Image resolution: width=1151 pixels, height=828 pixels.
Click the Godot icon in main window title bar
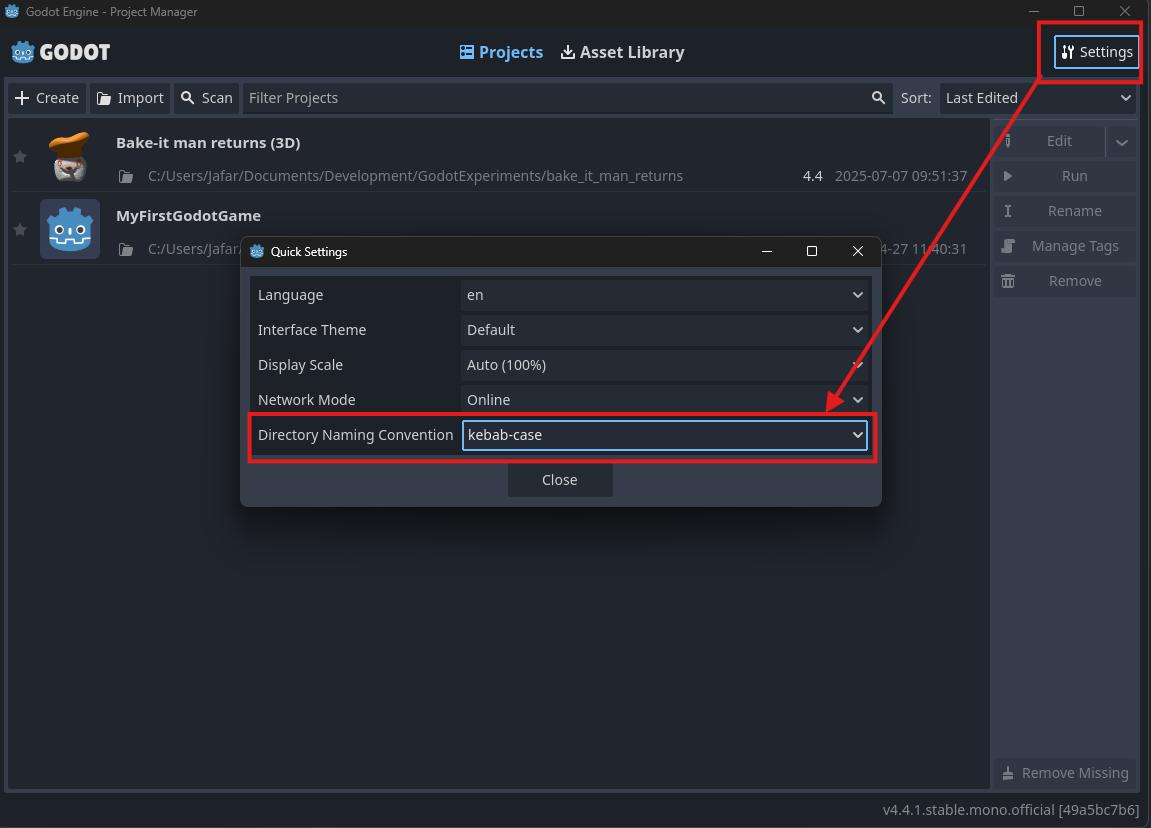tap(12, 11)
